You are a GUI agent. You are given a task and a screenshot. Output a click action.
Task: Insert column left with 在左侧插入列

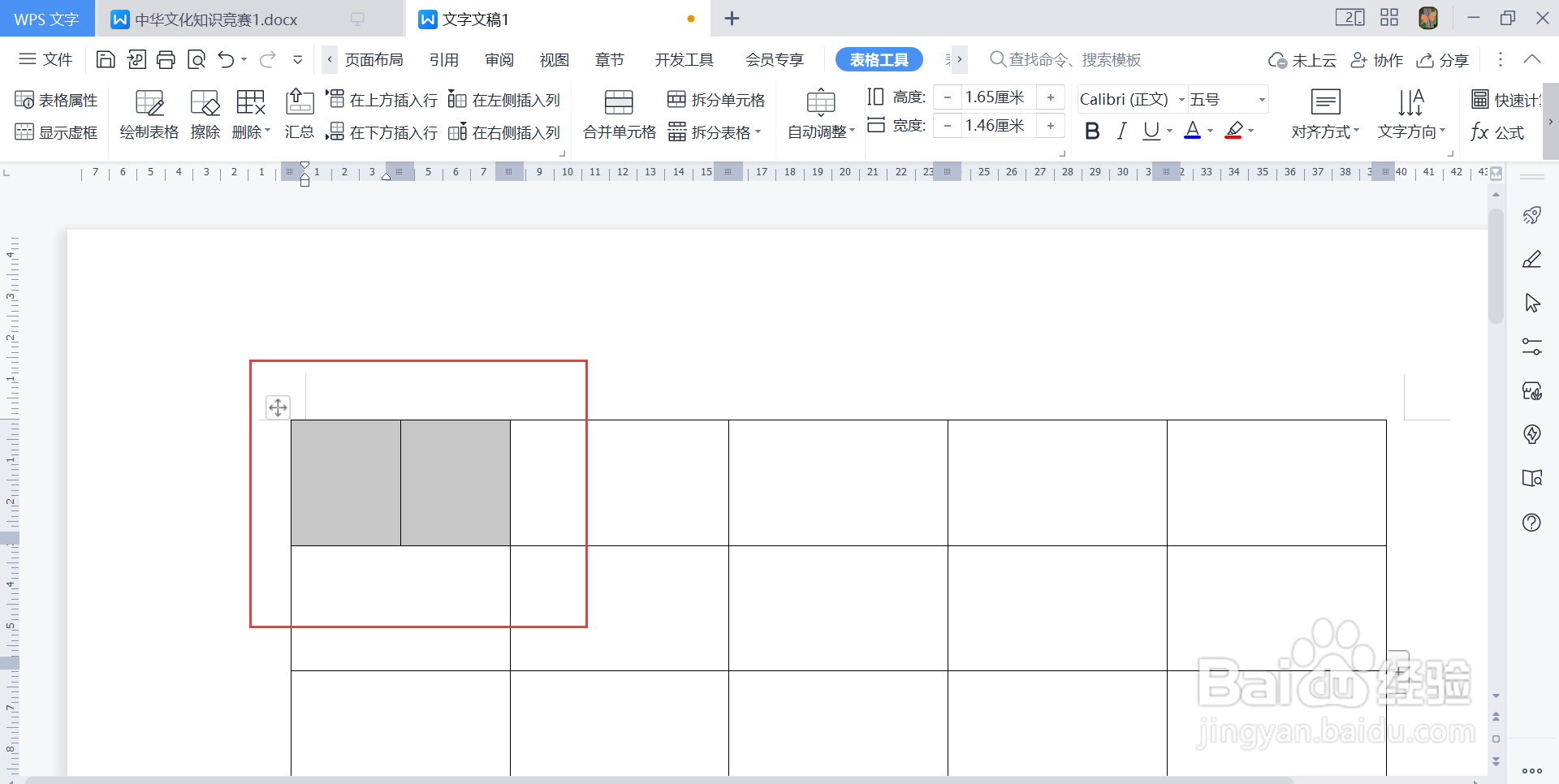tap(504, 100)
